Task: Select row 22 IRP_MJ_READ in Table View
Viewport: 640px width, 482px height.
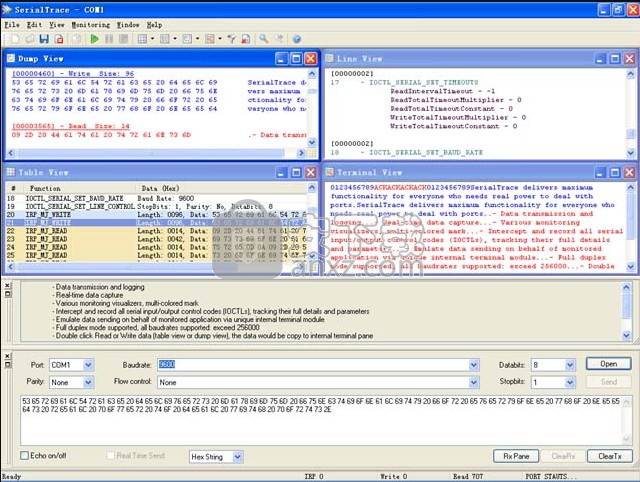Action: click(x=156, y=231)
